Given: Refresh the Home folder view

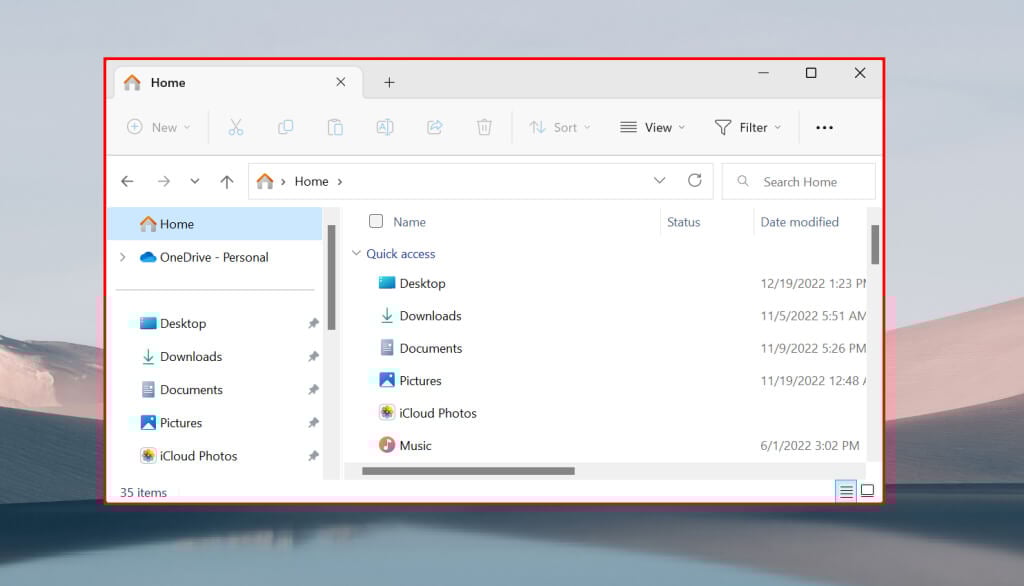Looking at the screenshot, I should pyautogui.click(x=695, y=180).
